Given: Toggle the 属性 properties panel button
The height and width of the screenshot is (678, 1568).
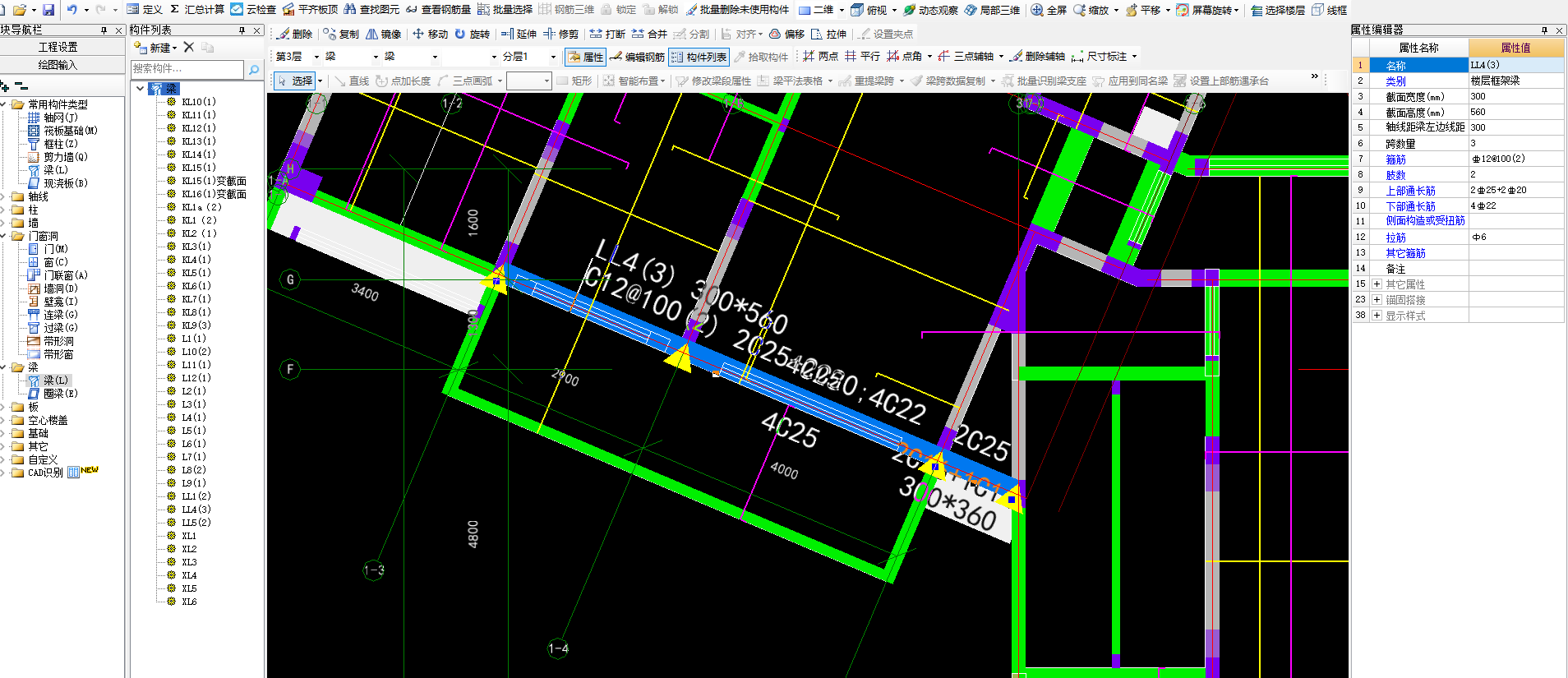Looking at the screenshot, I should [585, 57].
